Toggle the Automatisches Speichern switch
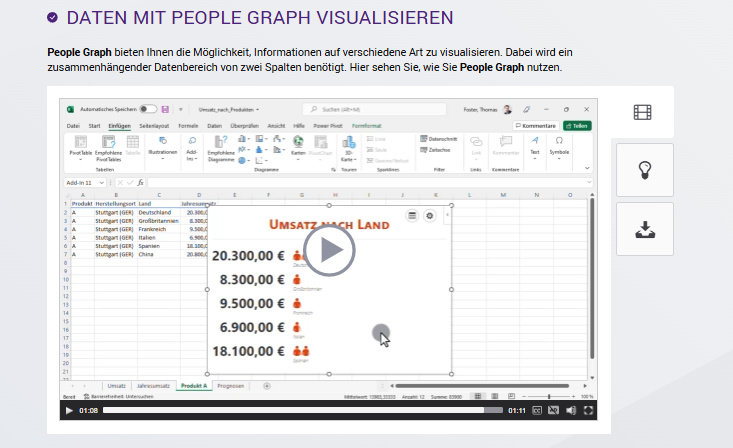Screen dimensions: 733x448 coord(148,109)
